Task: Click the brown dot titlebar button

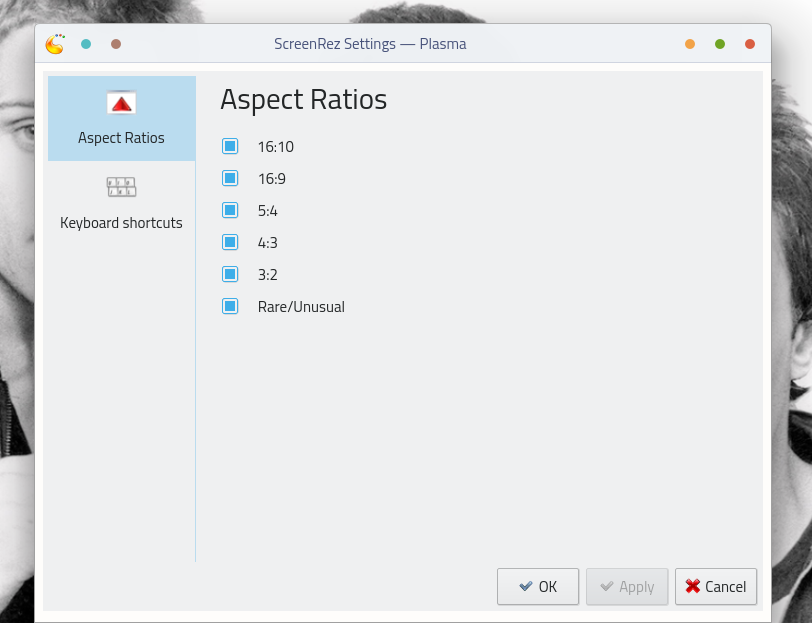Action: (x=116, y=44)
